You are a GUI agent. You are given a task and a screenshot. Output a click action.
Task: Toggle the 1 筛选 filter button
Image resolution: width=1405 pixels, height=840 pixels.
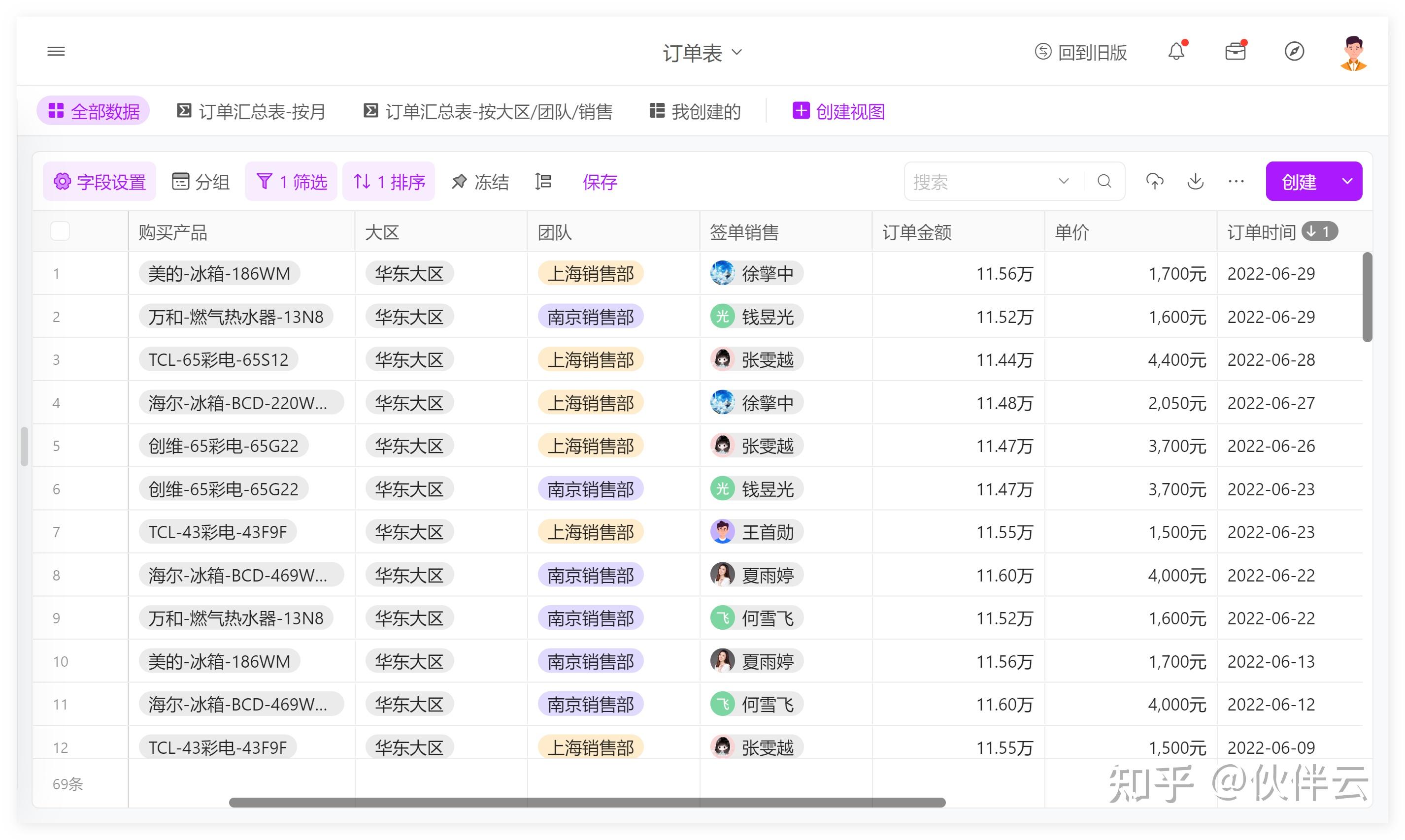coord(292,181)
